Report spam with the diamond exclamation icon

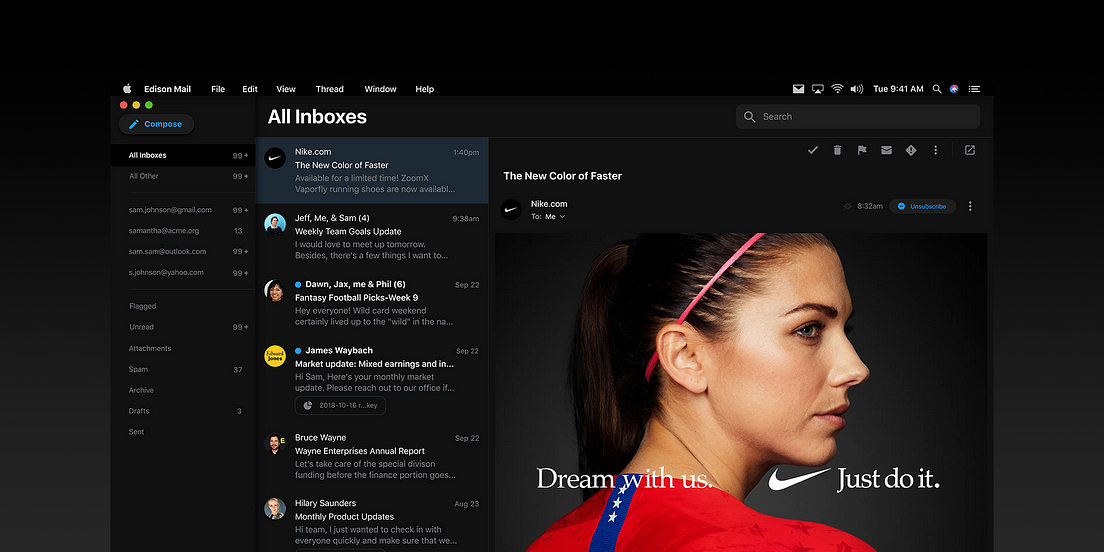(911, 150)
